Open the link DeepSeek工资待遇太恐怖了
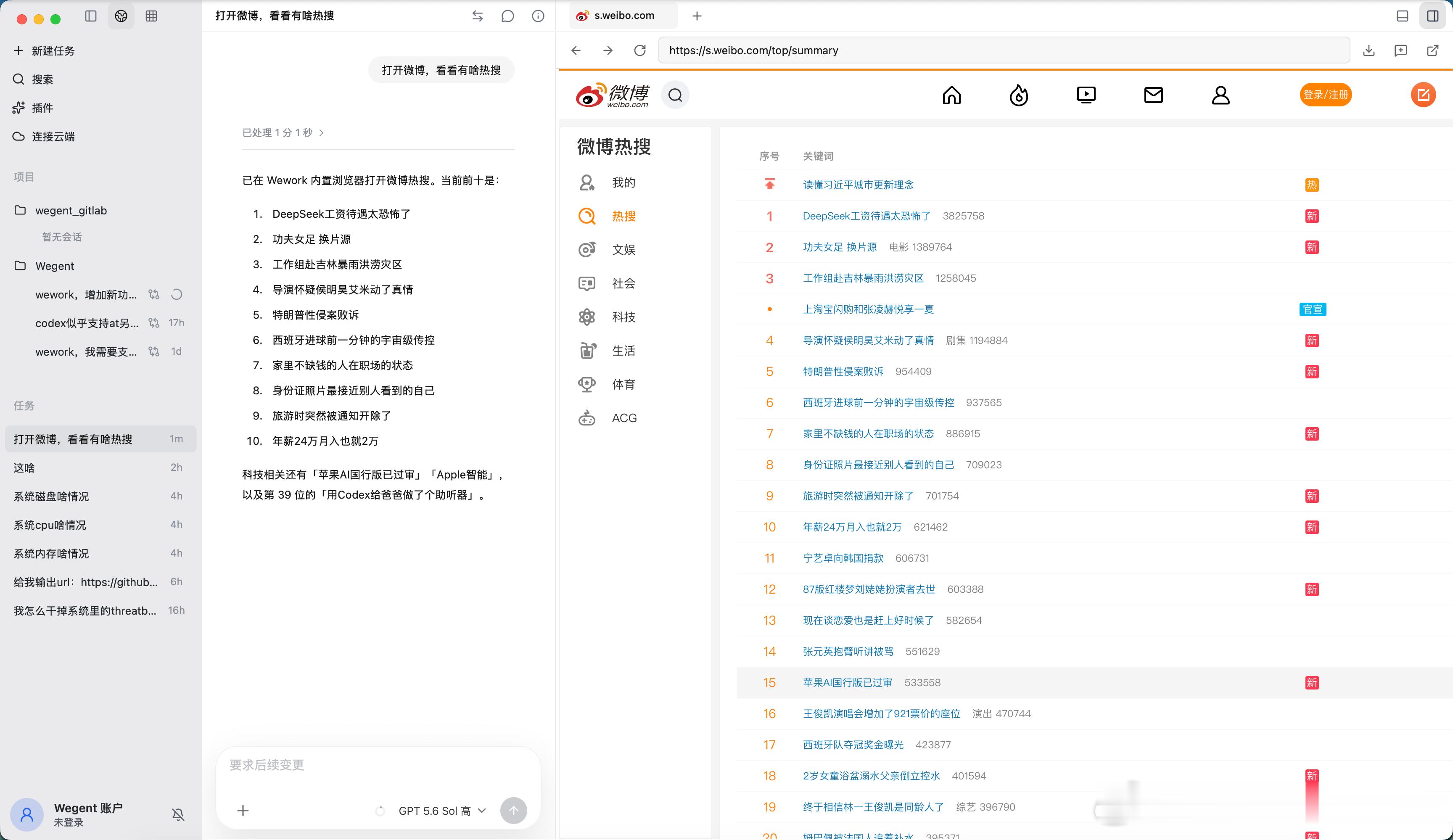This screenshot has height=840, width=1453. pos(867,216)
